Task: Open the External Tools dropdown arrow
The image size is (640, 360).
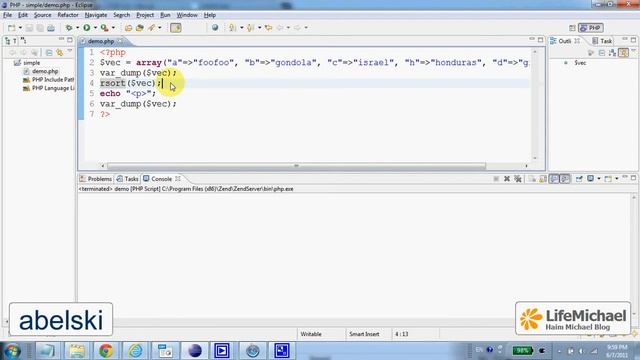Action: pos(113,28)
